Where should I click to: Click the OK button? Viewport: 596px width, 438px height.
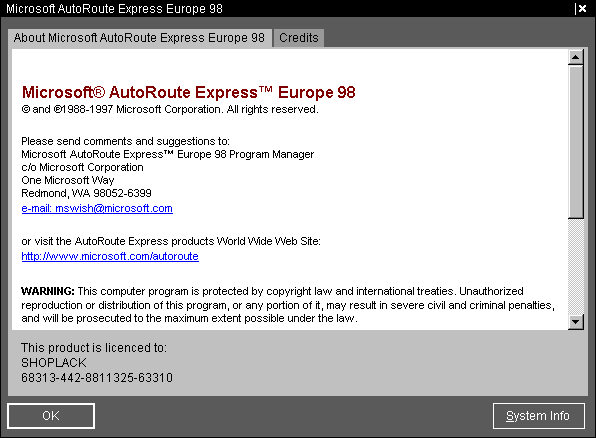tap(51, 416)
